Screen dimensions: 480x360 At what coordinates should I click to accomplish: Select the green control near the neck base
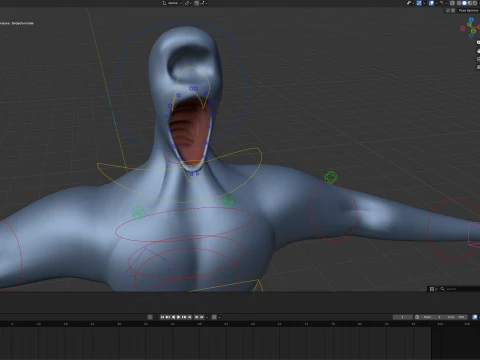228,201
